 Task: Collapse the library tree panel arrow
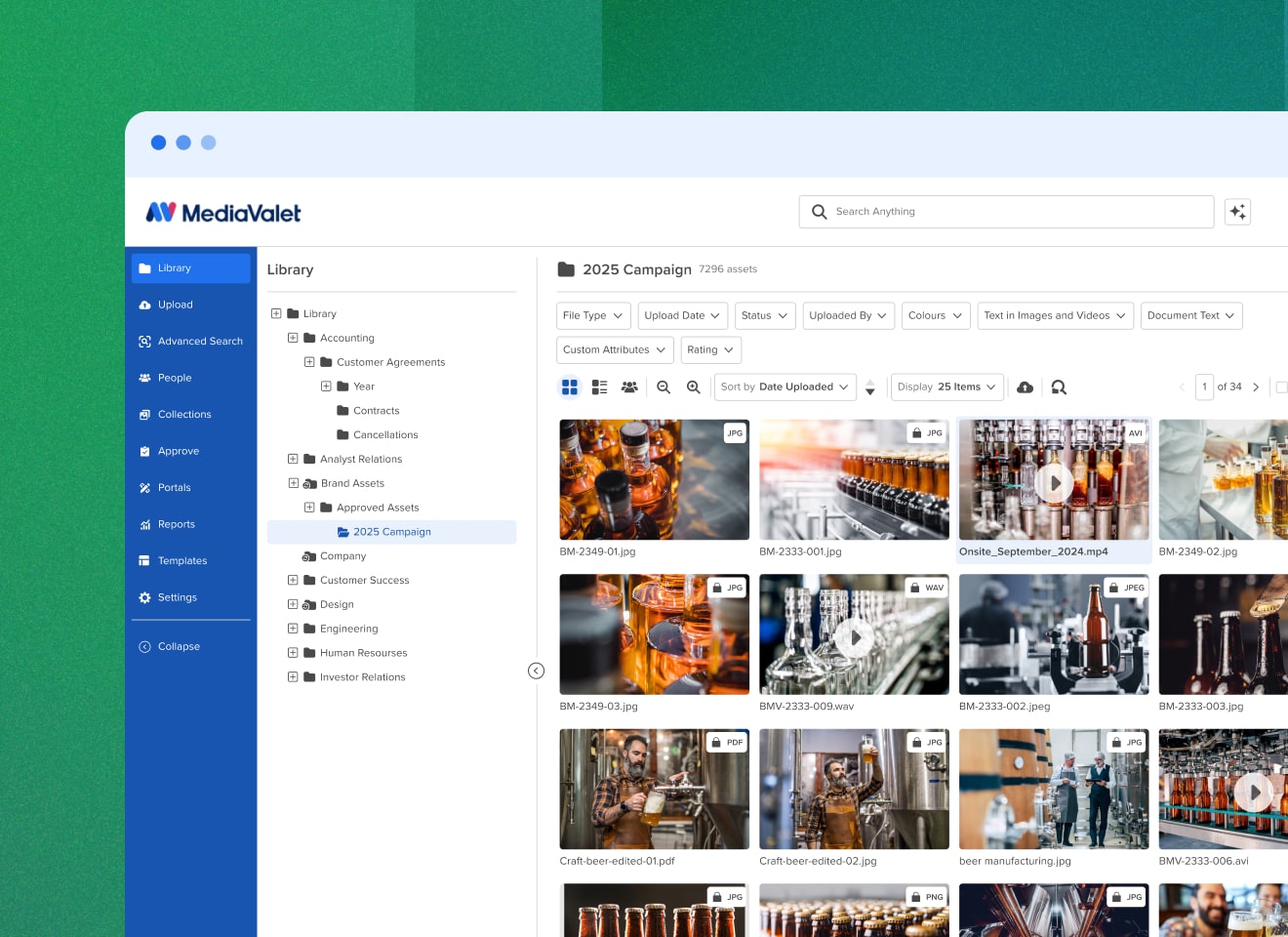point(536,671)
